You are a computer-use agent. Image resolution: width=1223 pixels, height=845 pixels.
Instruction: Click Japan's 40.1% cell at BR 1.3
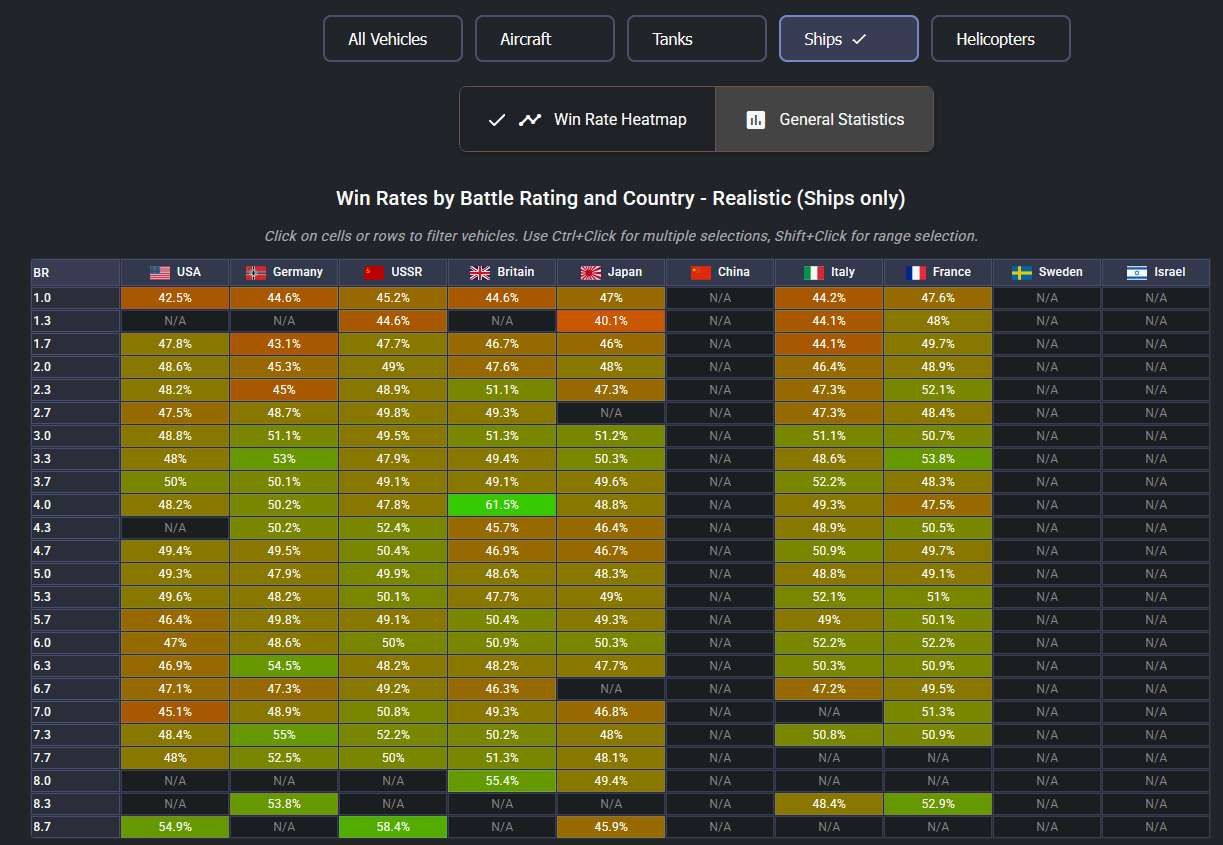click(x=611, y=320)
